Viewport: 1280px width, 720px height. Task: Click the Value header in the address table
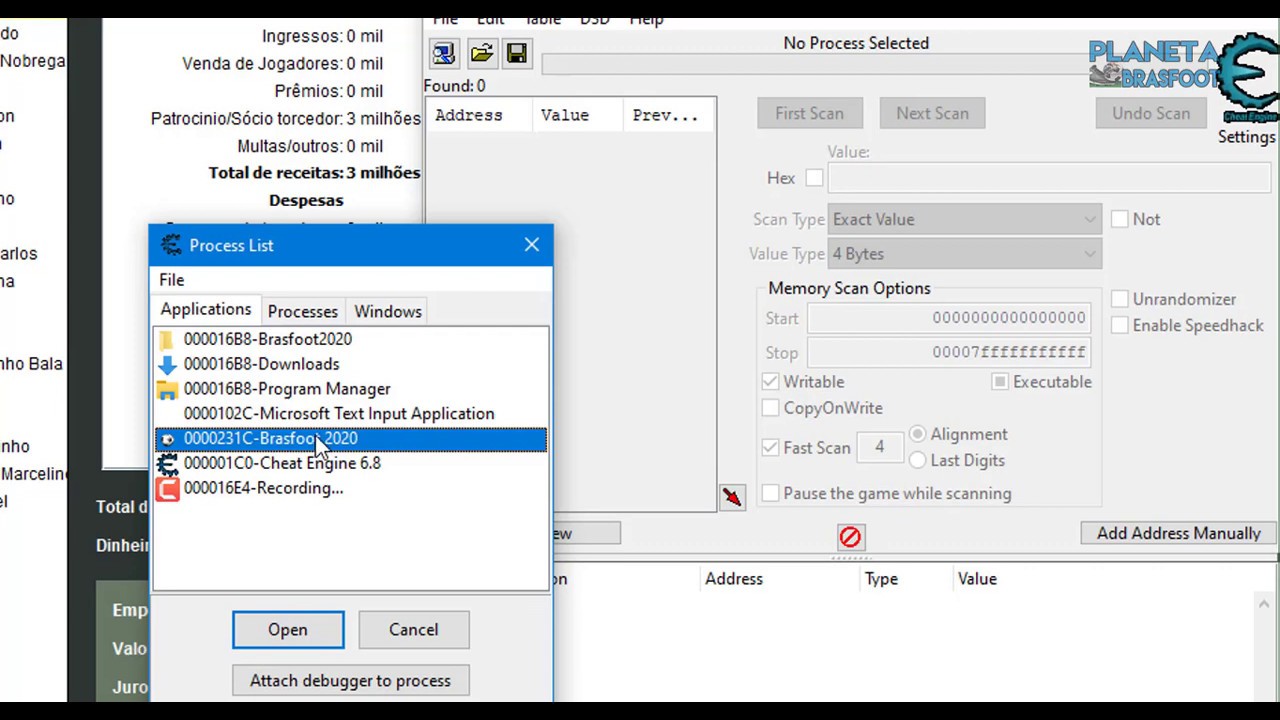(977, 579)
